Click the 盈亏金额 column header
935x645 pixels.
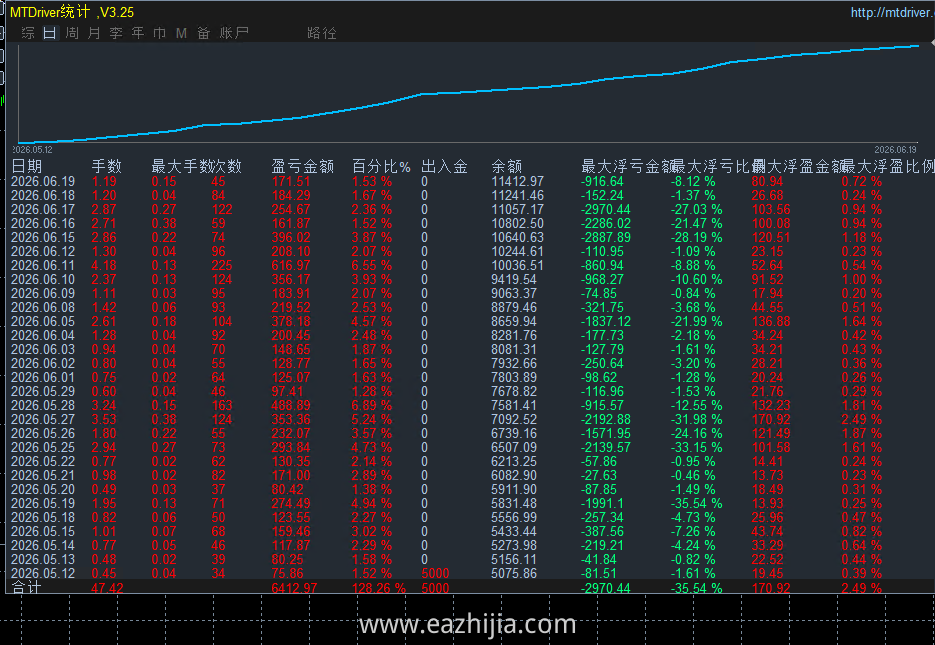click(303, 166)
